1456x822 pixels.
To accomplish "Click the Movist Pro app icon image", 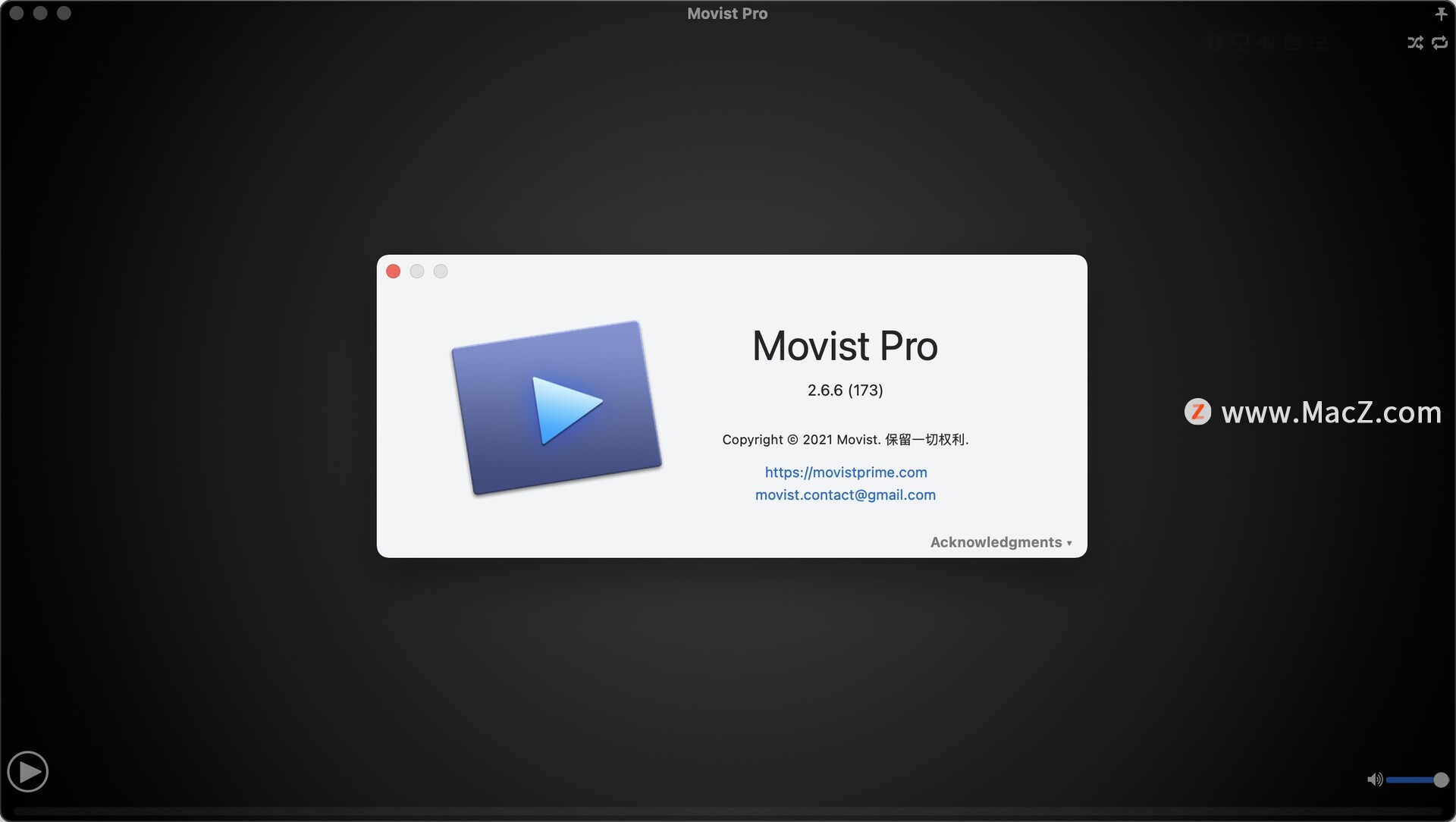I will coord(557,408).
